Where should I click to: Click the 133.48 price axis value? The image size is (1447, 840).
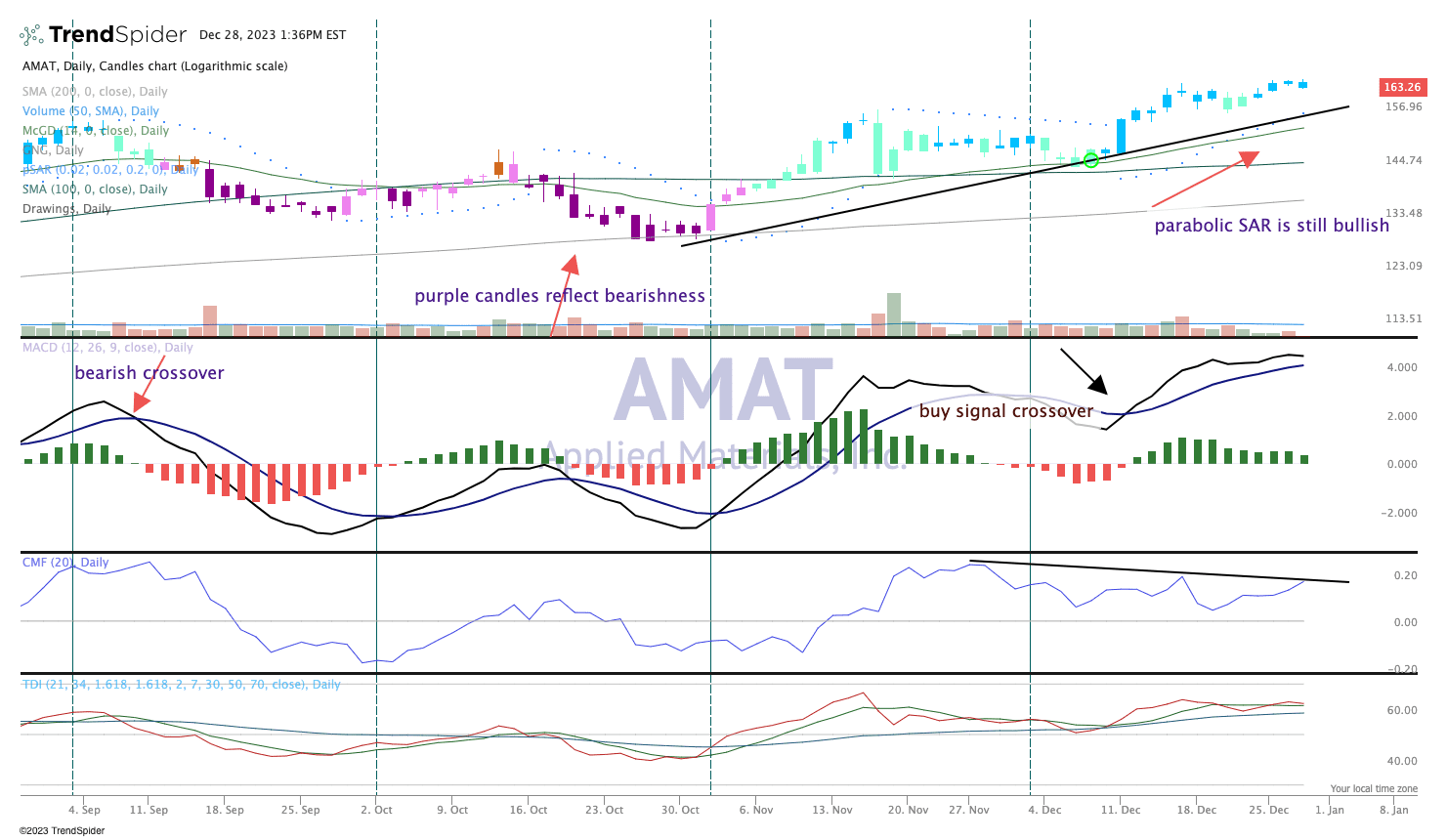1404,213
